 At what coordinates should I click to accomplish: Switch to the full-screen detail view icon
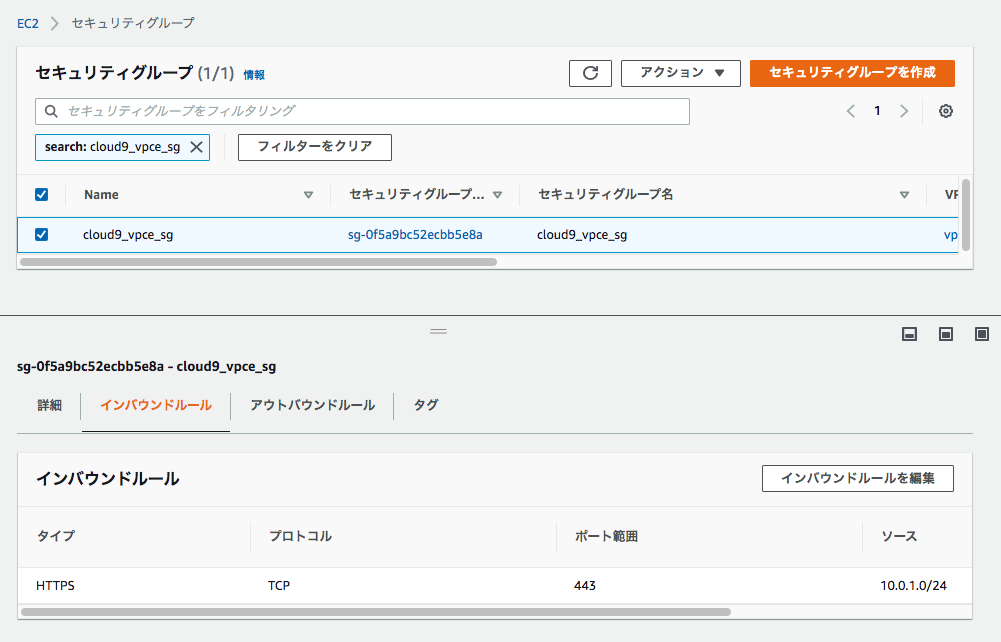coord(981,334)
